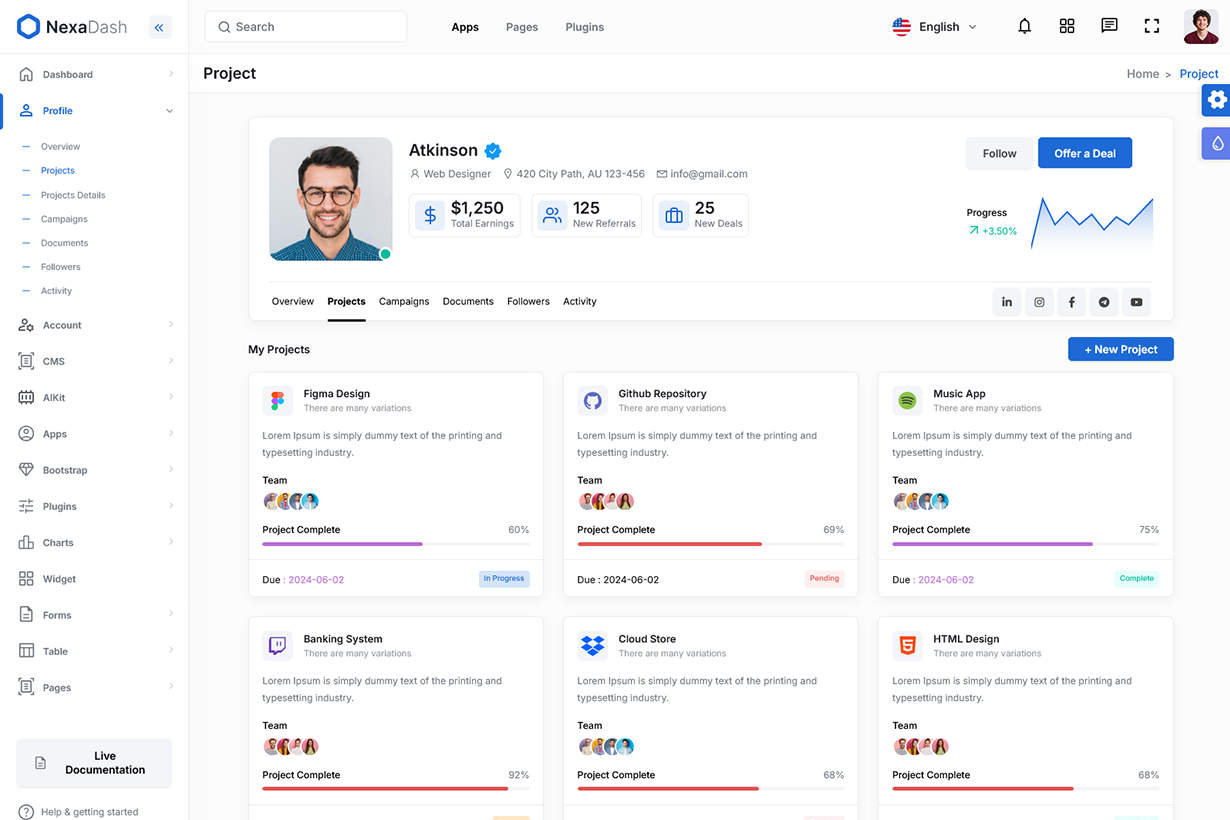Open the English language dropdown
This screenshot has width=1230, height=820.
tap(935, 27)
